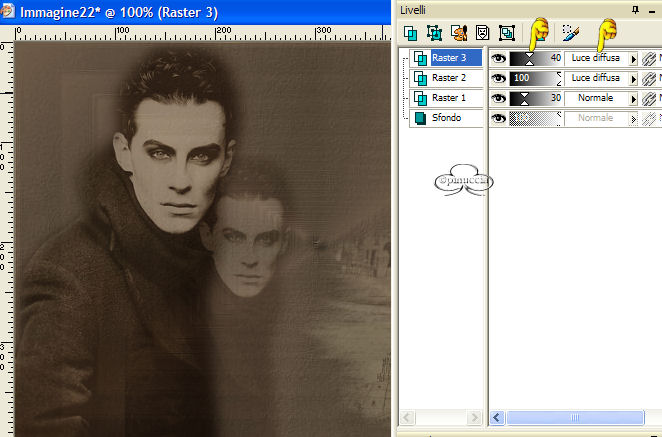Click the Immagine22 image window title bar
This screenshot has width=662, height=437.
pos(195,11)
